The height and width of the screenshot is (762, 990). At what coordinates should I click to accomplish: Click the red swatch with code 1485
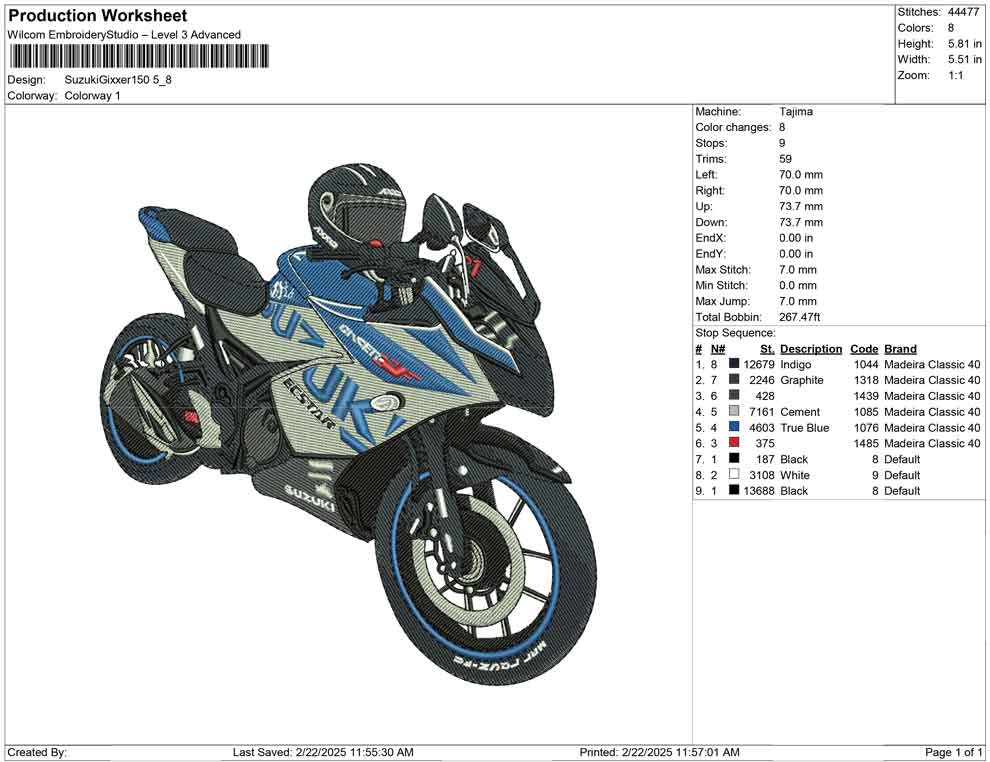click(734, 443)
